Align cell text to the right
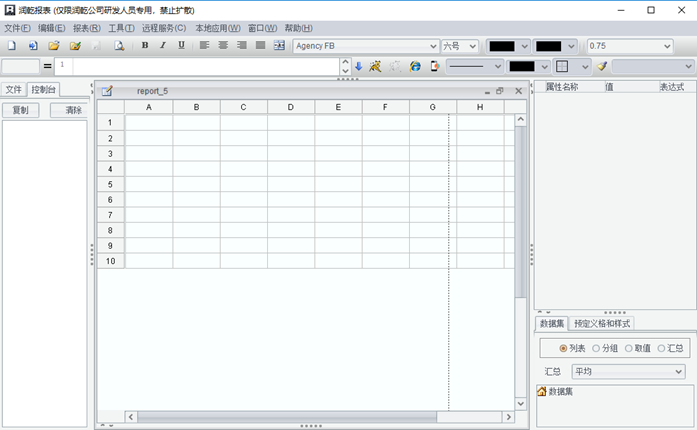697x430 pixels. 242,45
